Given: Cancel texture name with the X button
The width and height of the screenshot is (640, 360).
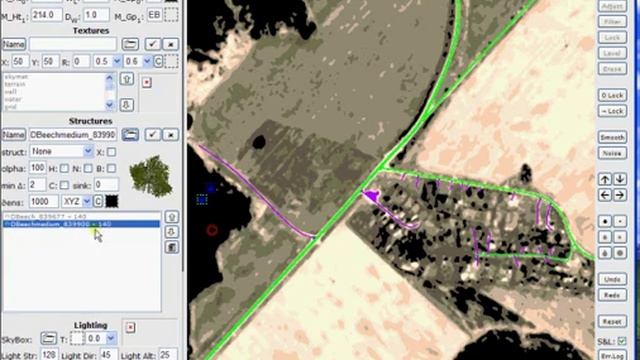Looking at the screenshot, I should [x=171, y=44].
